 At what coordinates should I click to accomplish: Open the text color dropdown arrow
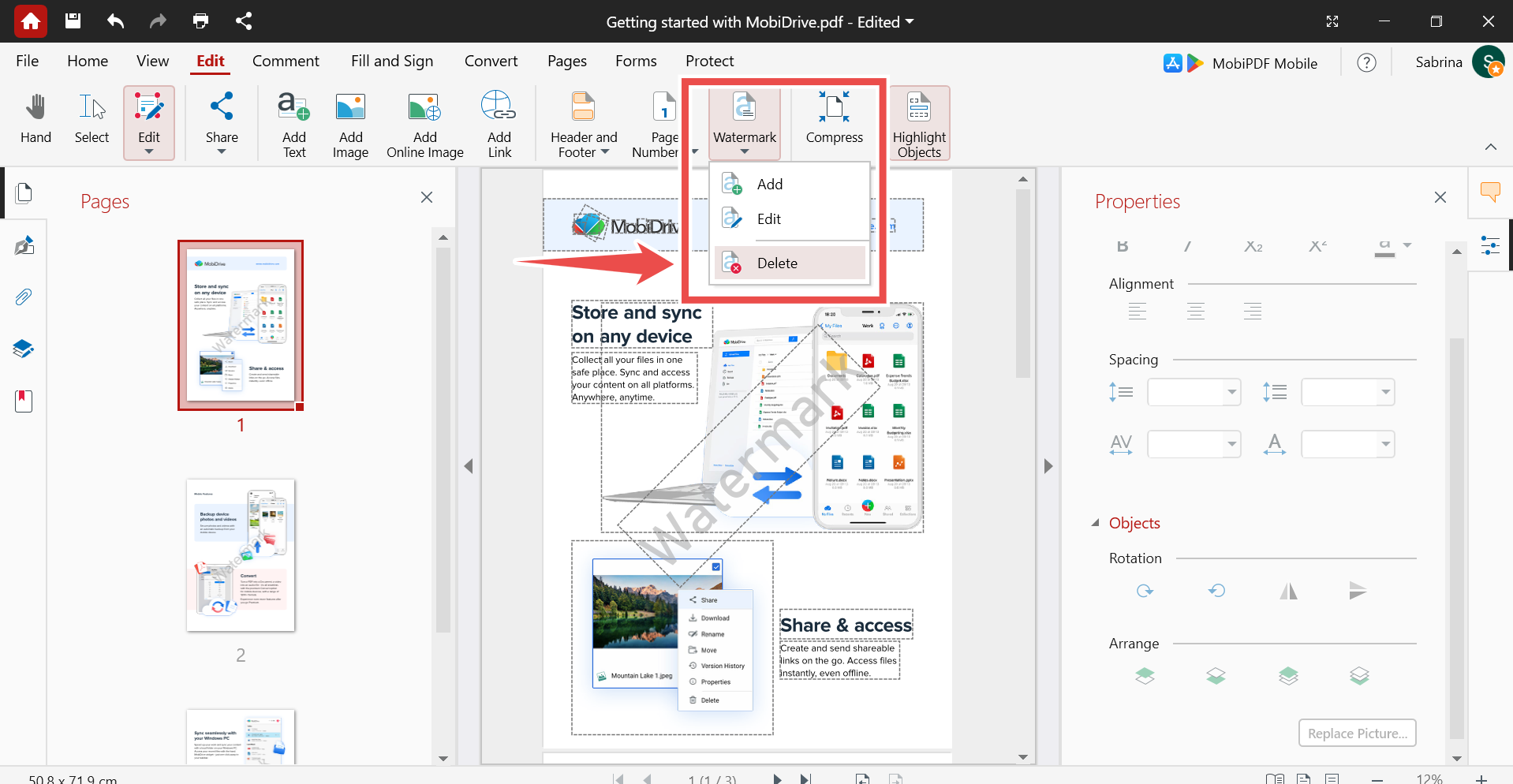coord(1407,245)
